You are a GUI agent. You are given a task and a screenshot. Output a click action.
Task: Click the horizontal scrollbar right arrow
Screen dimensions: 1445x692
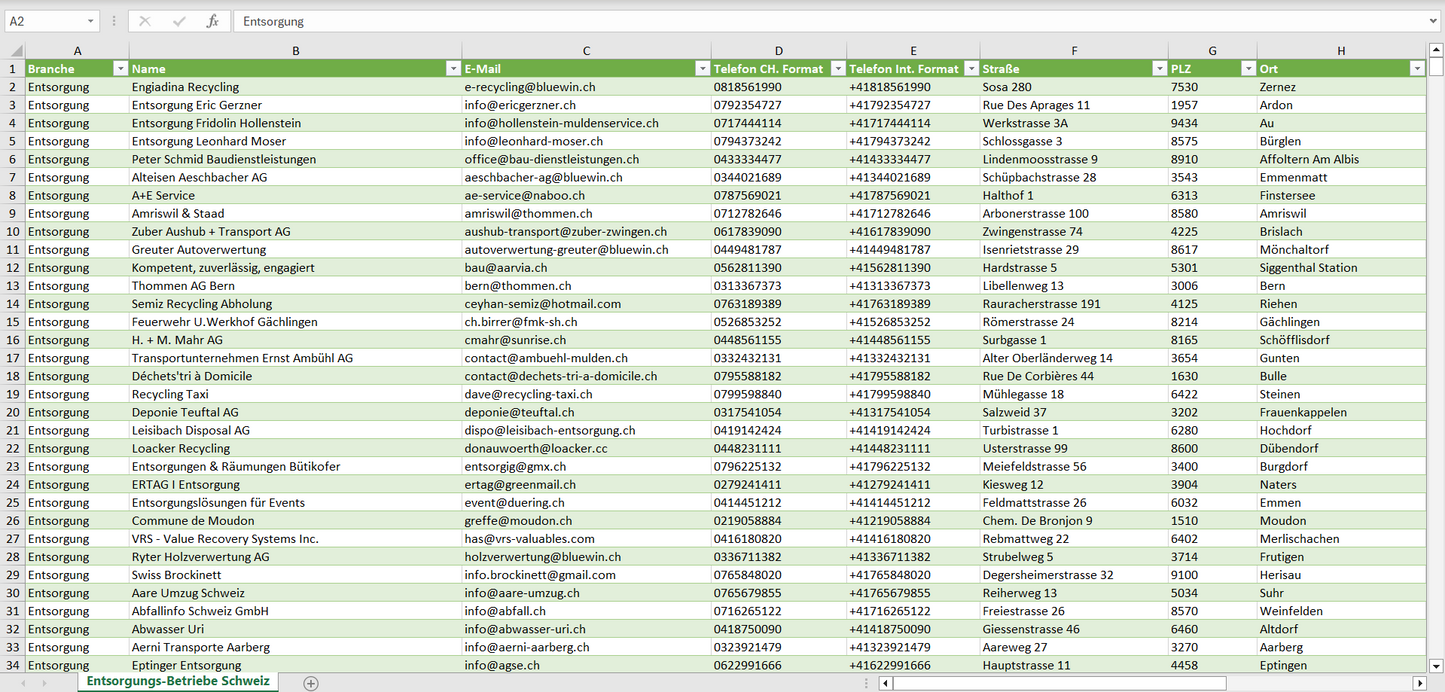pyautogui.click(x=1419, y=683)
